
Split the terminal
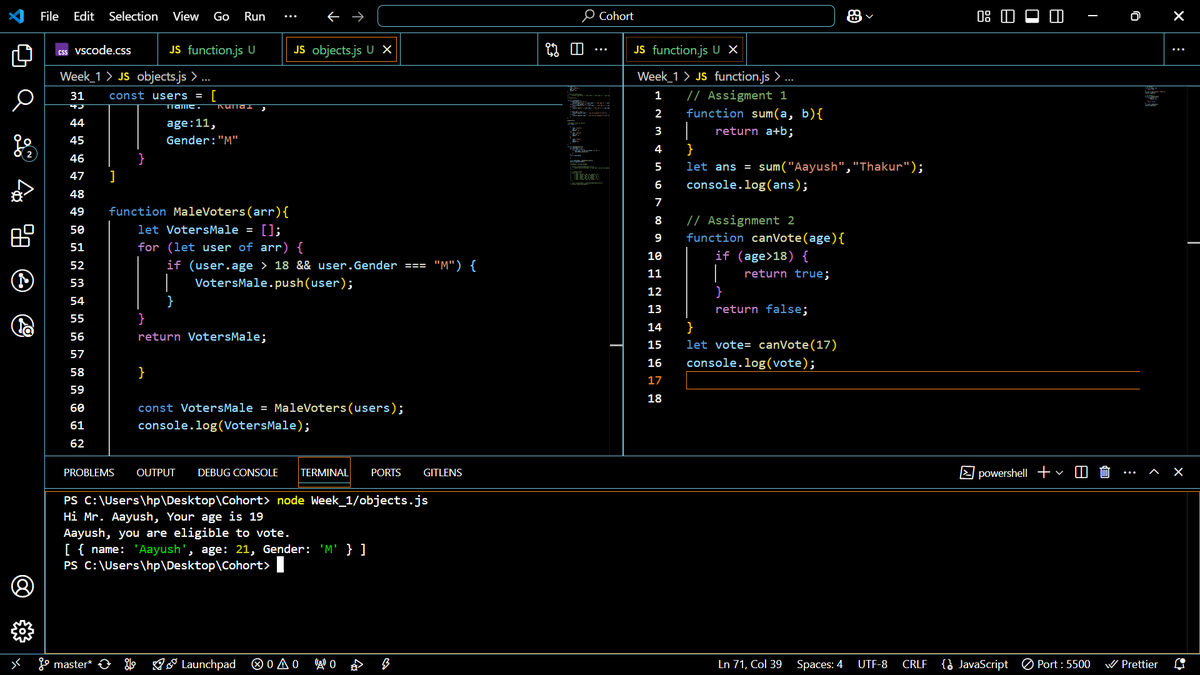click(1081, 472)
